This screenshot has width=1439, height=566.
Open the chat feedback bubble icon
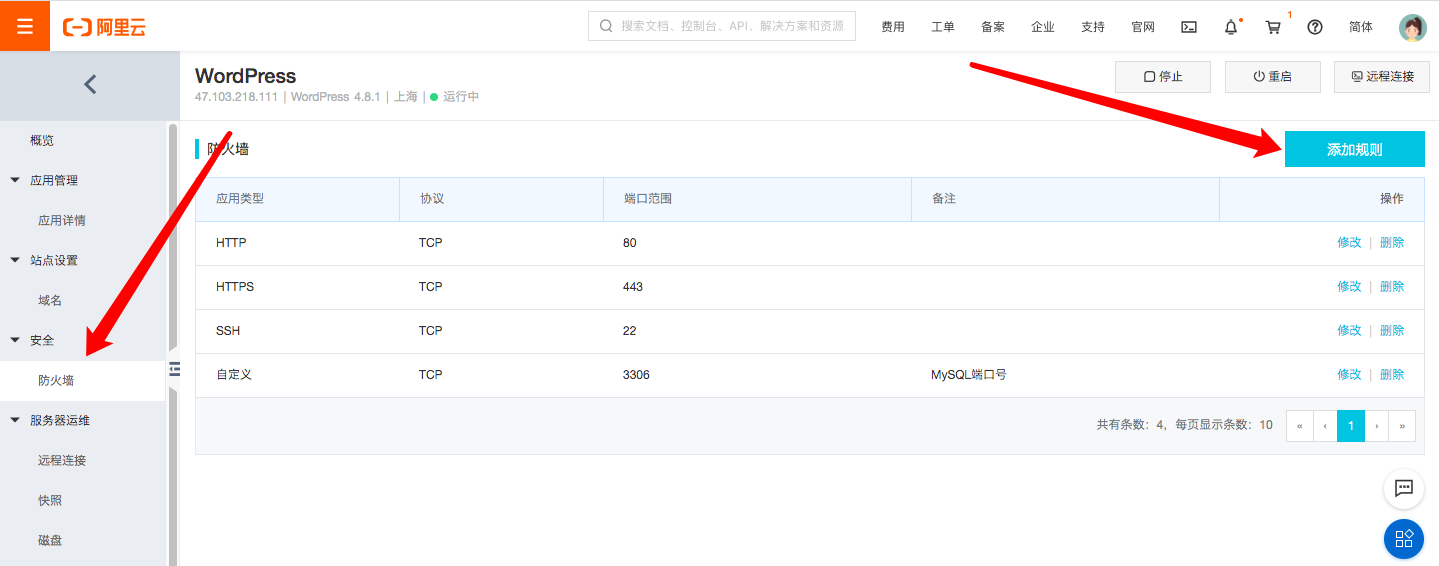[1404, 488]
